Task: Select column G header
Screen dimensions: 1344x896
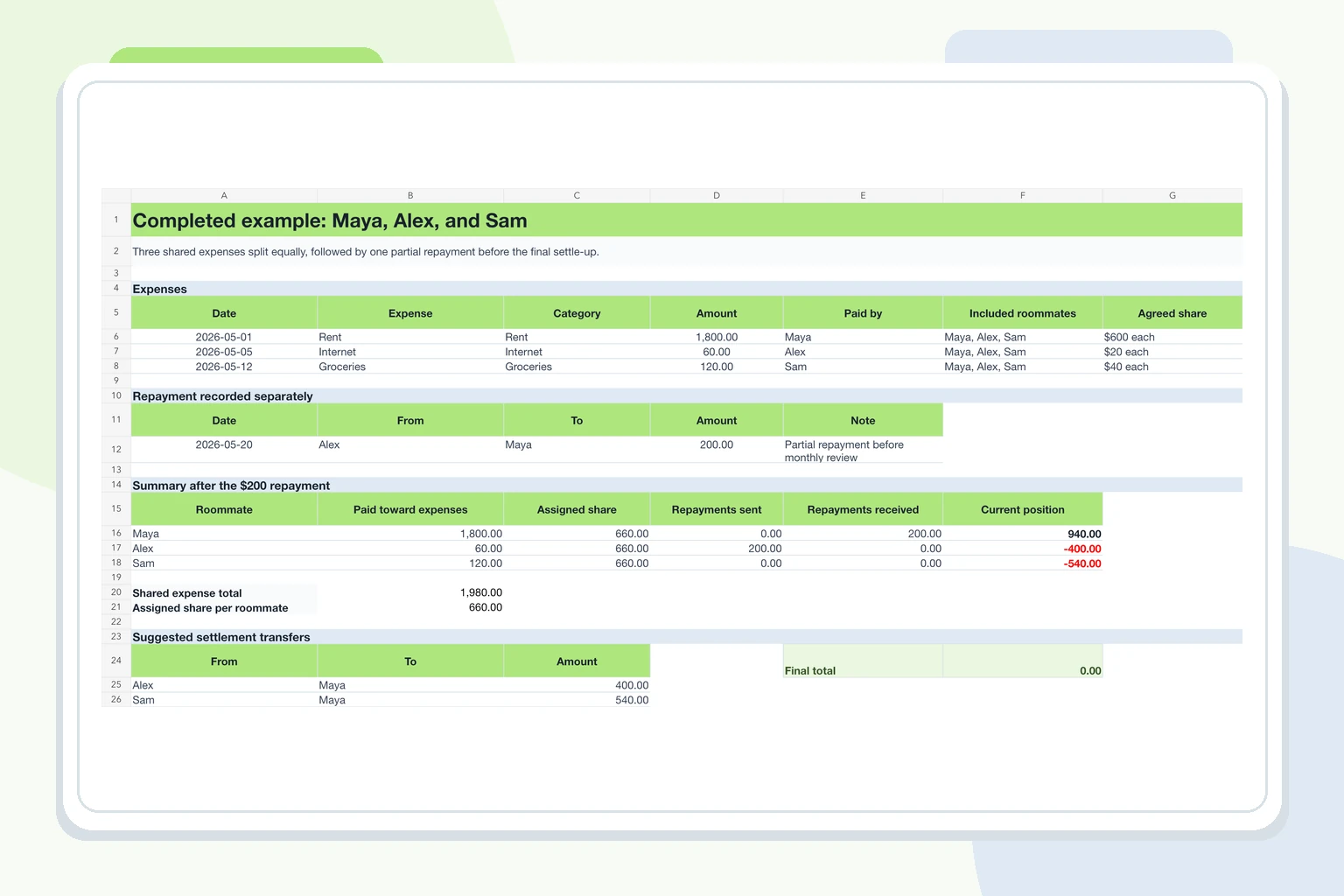Action: pyautogui.click(x=1172, y=195)
